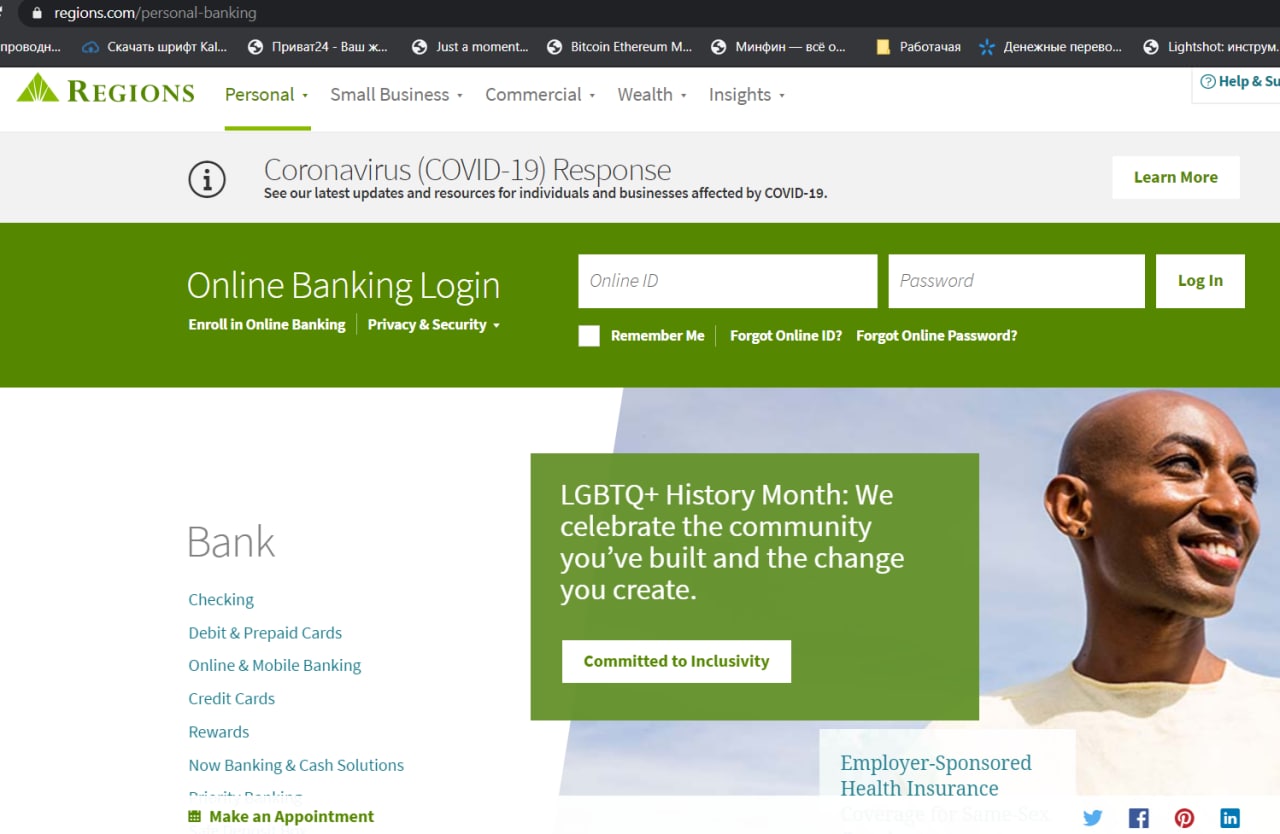The image size is (1280, 834).
Task: Click the LGBTQ+ History Month headline
Action: pyautogui.click(x=732, y=542)
